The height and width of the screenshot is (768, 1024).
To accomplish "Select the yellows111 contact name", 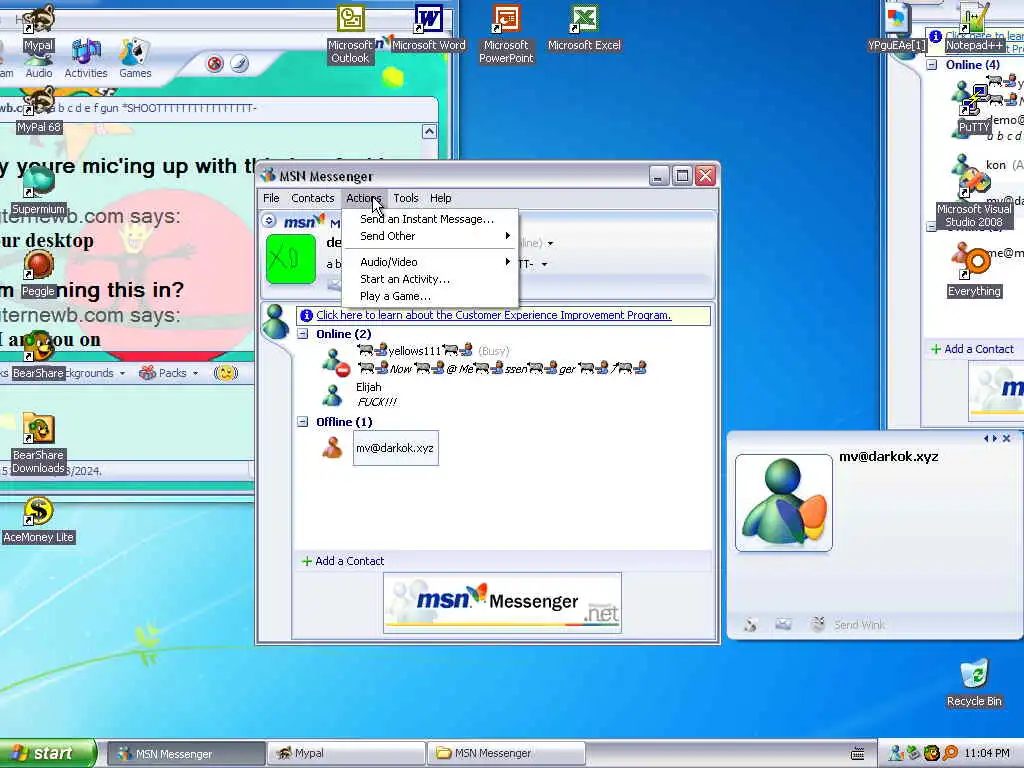I will coord(416,351).
